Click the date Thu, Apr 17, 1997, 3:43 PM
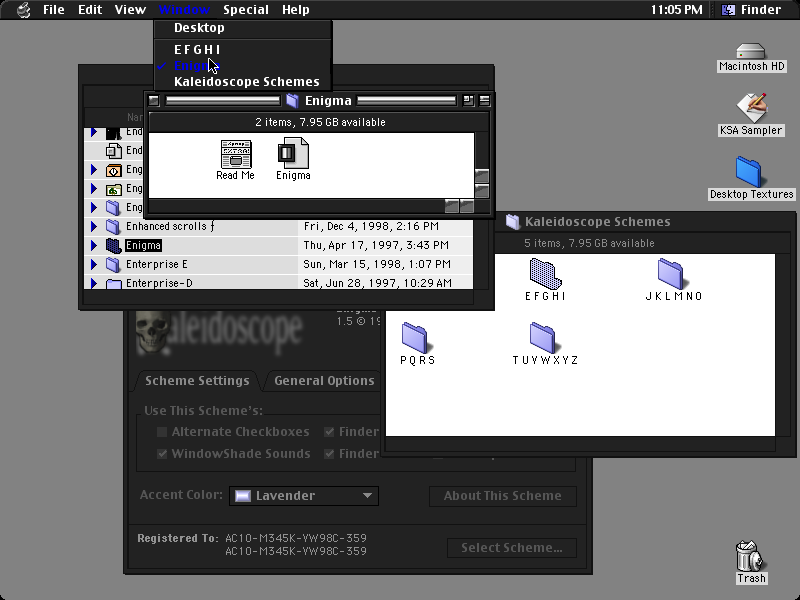The width and height of the screenshot is (800, 600). [376, 245]
